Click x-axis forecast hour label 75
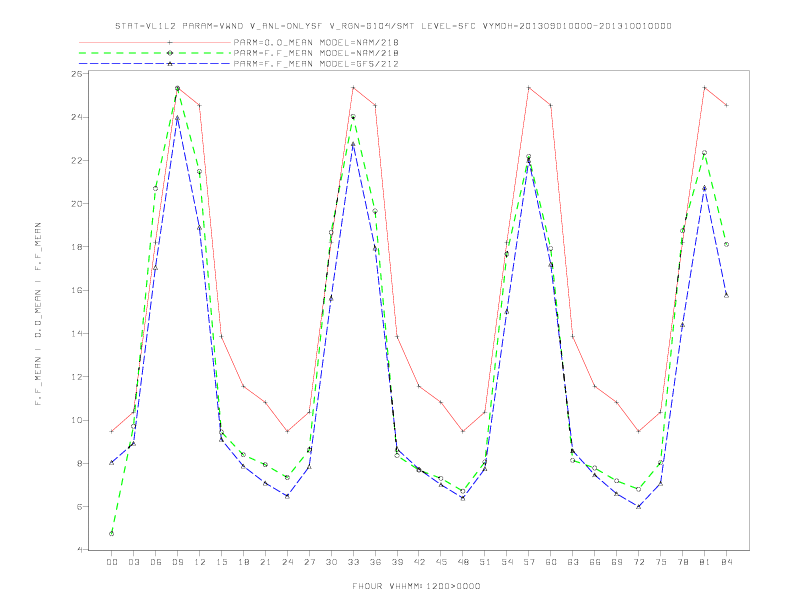 661,562
